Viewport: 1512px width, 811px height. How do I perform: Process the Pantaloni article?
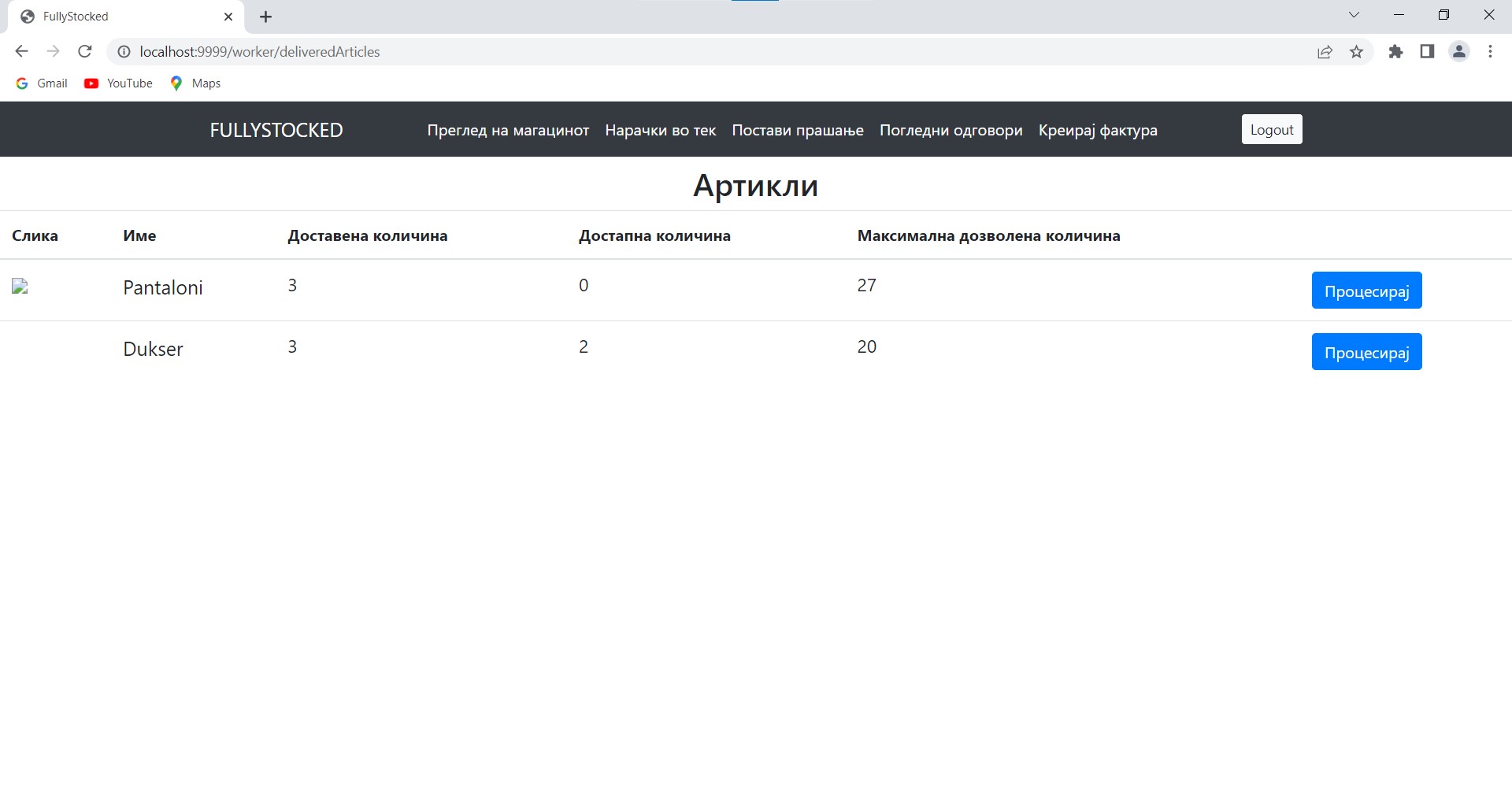pos(1366,291)
